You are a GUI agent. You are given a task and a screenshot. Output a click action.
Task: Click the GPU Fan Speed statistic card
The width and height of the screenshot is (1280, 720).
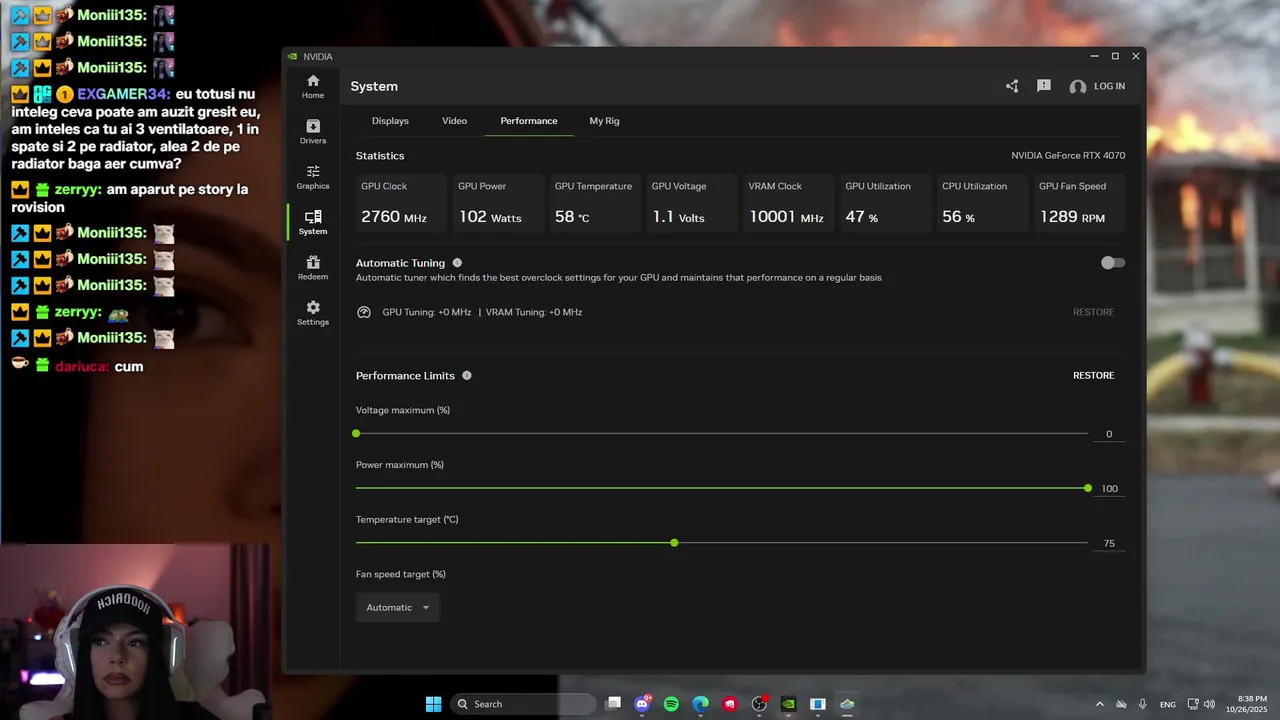[x=1079, y=203]
